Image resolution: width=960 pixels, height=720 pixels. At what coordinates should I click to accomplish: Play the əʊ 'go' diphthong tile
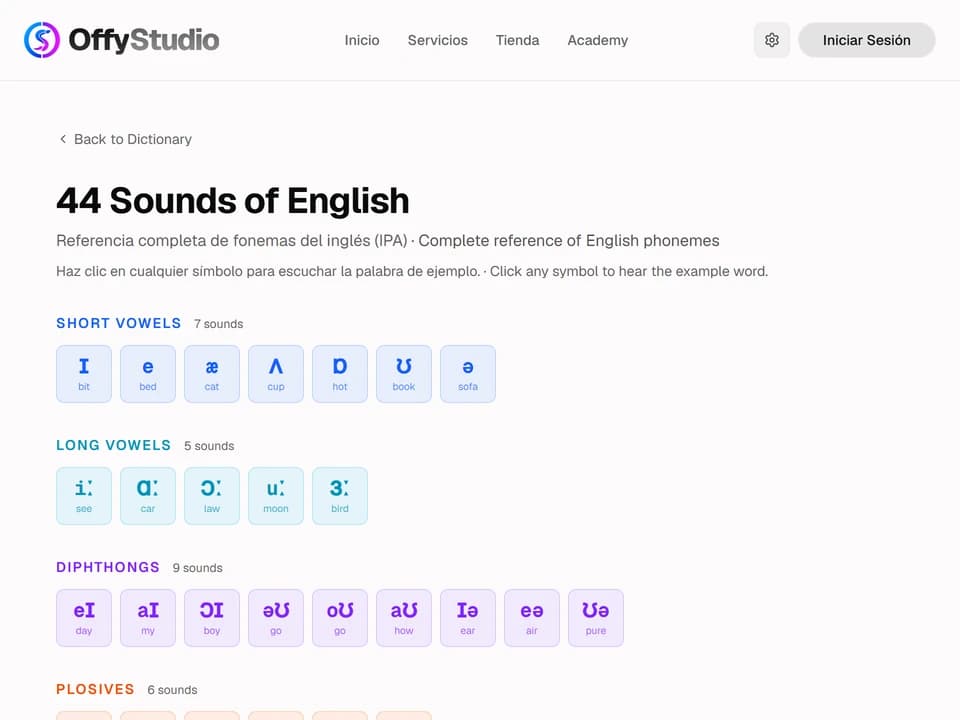point(276,618)
